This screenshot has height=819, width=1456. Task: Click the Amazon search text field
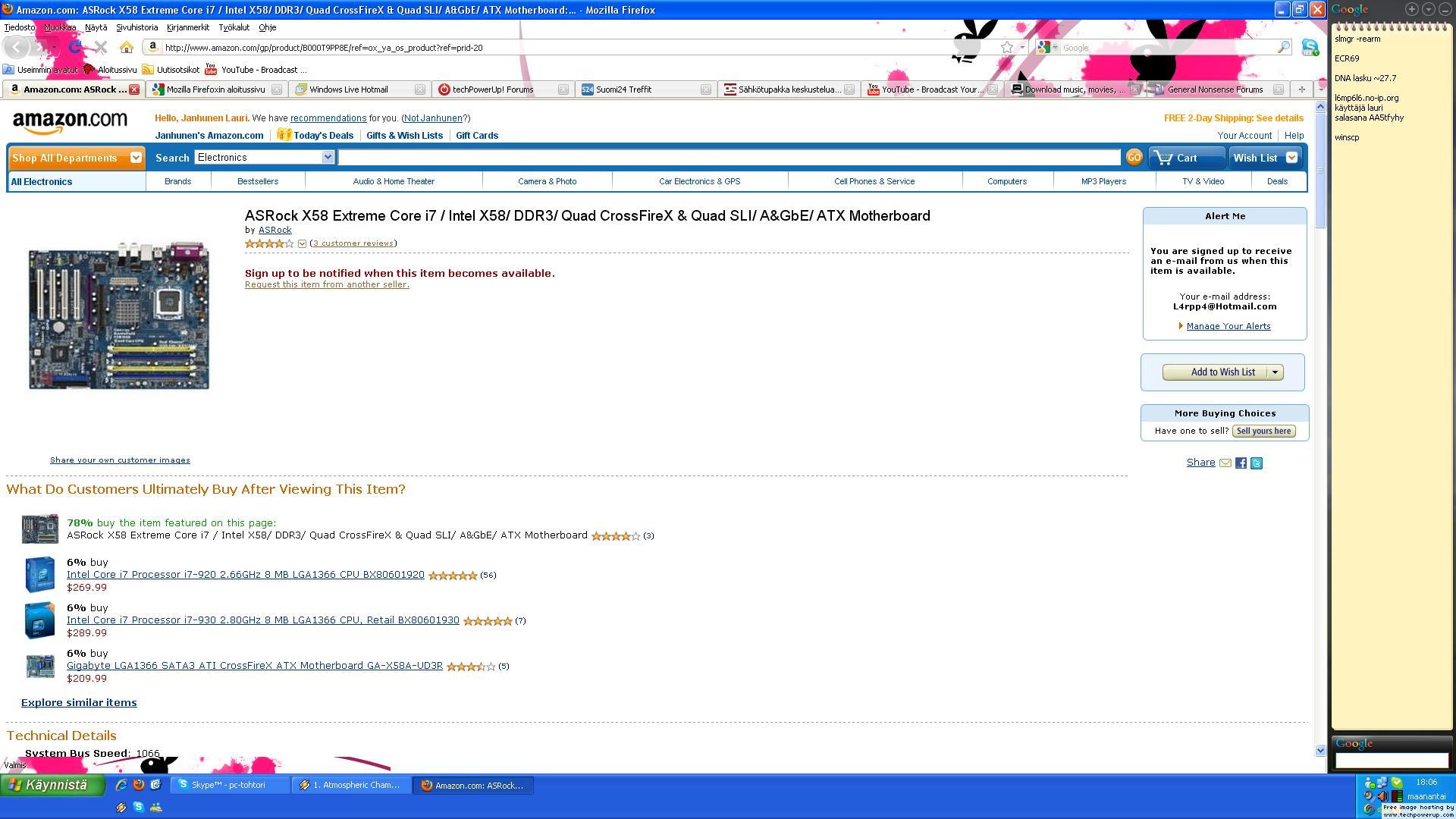[730, 157]
